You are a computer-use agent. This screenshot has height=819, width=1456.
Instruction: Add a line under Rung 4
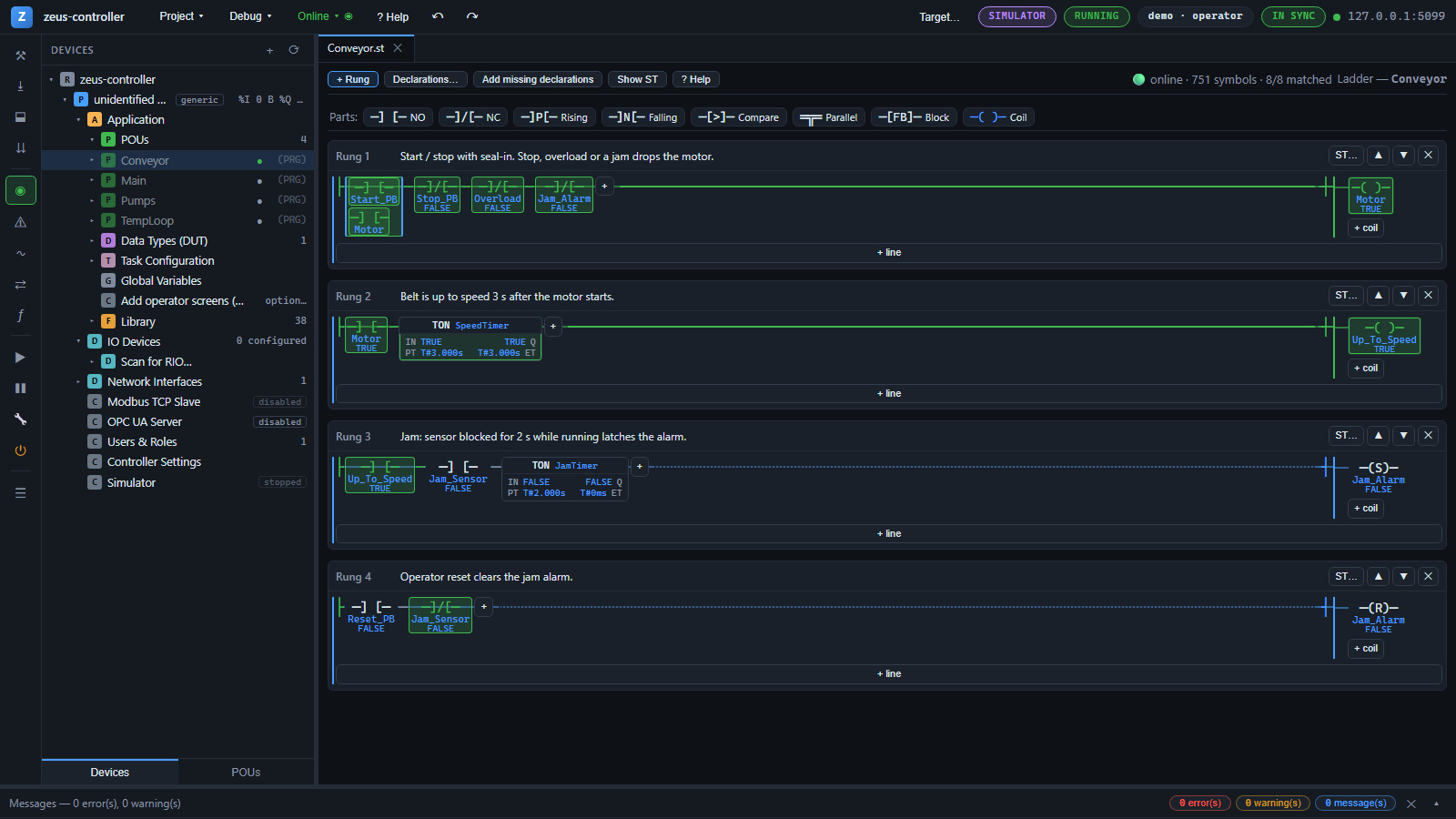tap(889, 674)
